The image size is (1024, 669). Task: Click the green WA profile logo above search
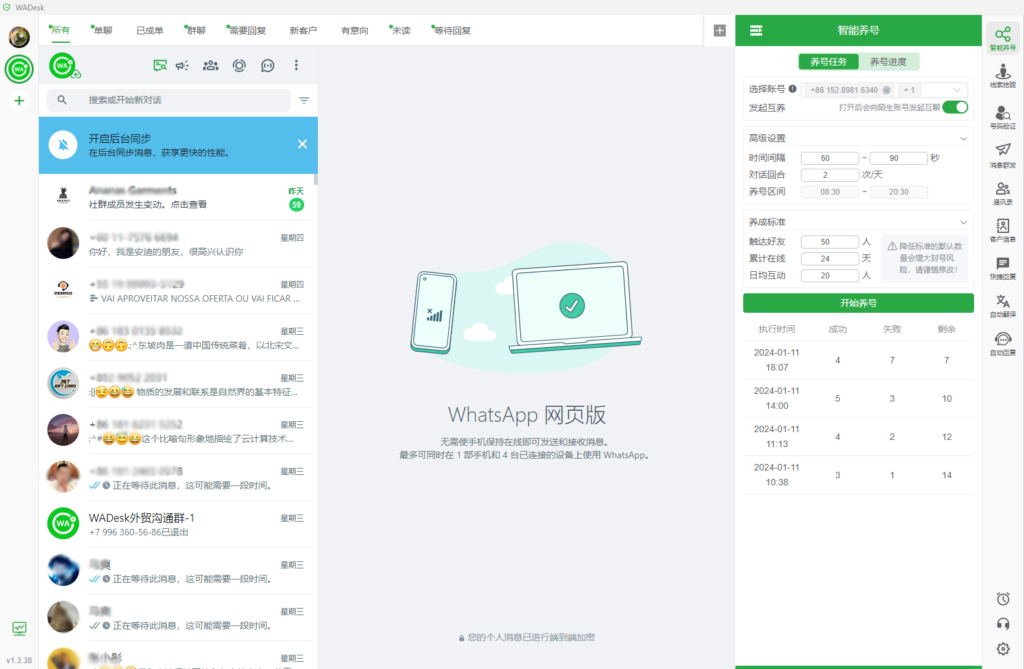coord(63,65)
